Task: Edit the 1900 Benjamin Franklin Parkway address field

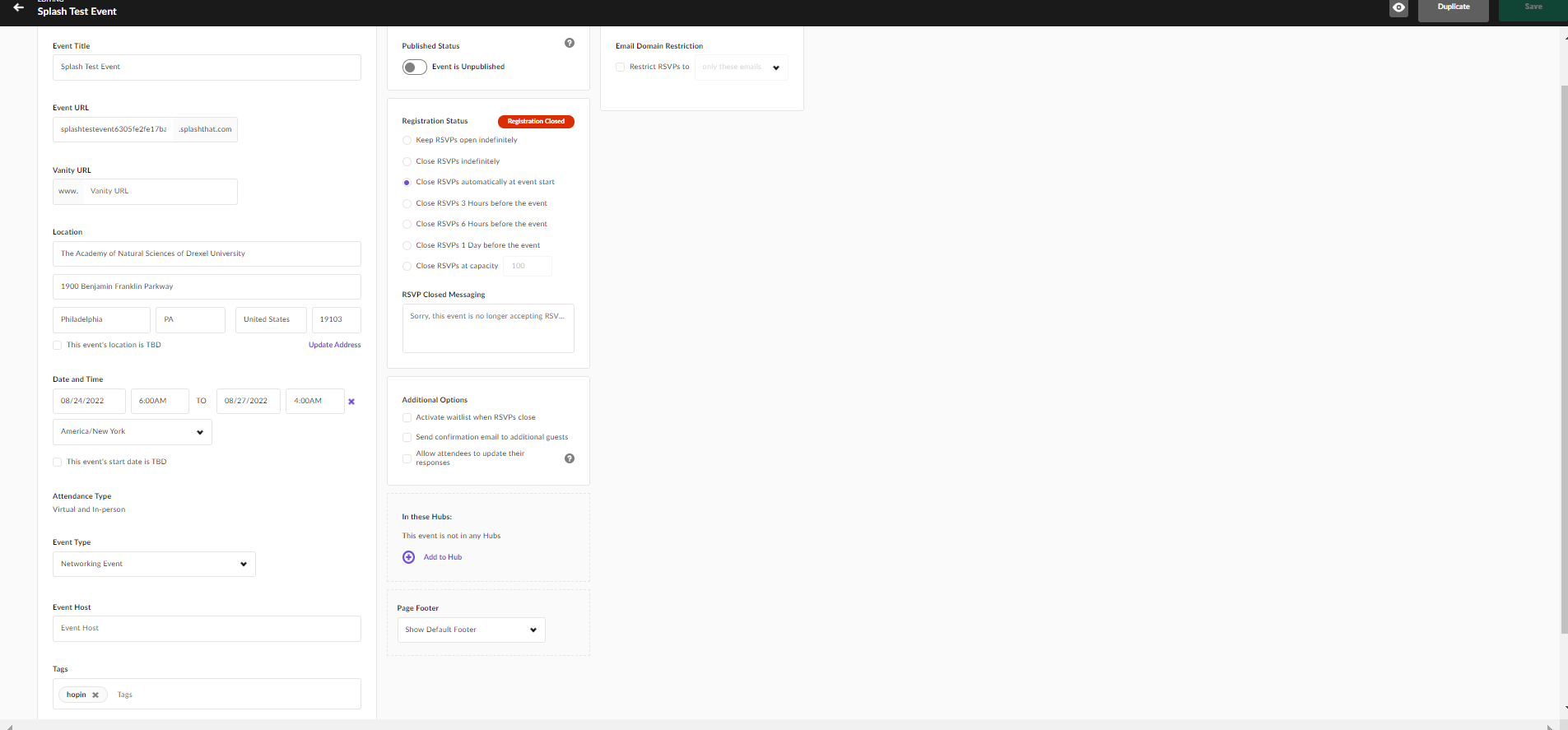Action: (x=207, y=286)
